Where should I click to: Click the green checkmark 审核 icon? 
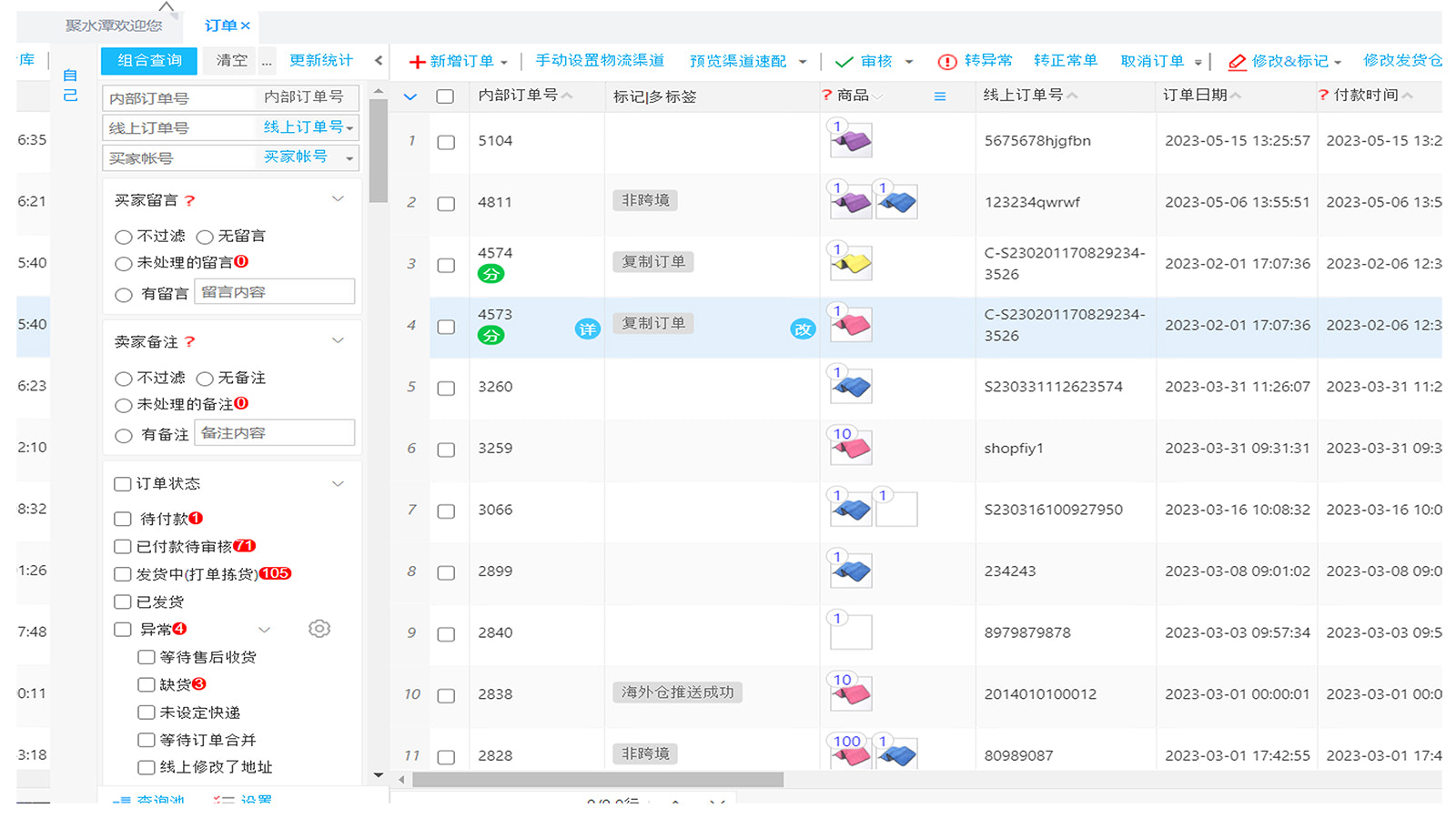(x=844, y=62)
